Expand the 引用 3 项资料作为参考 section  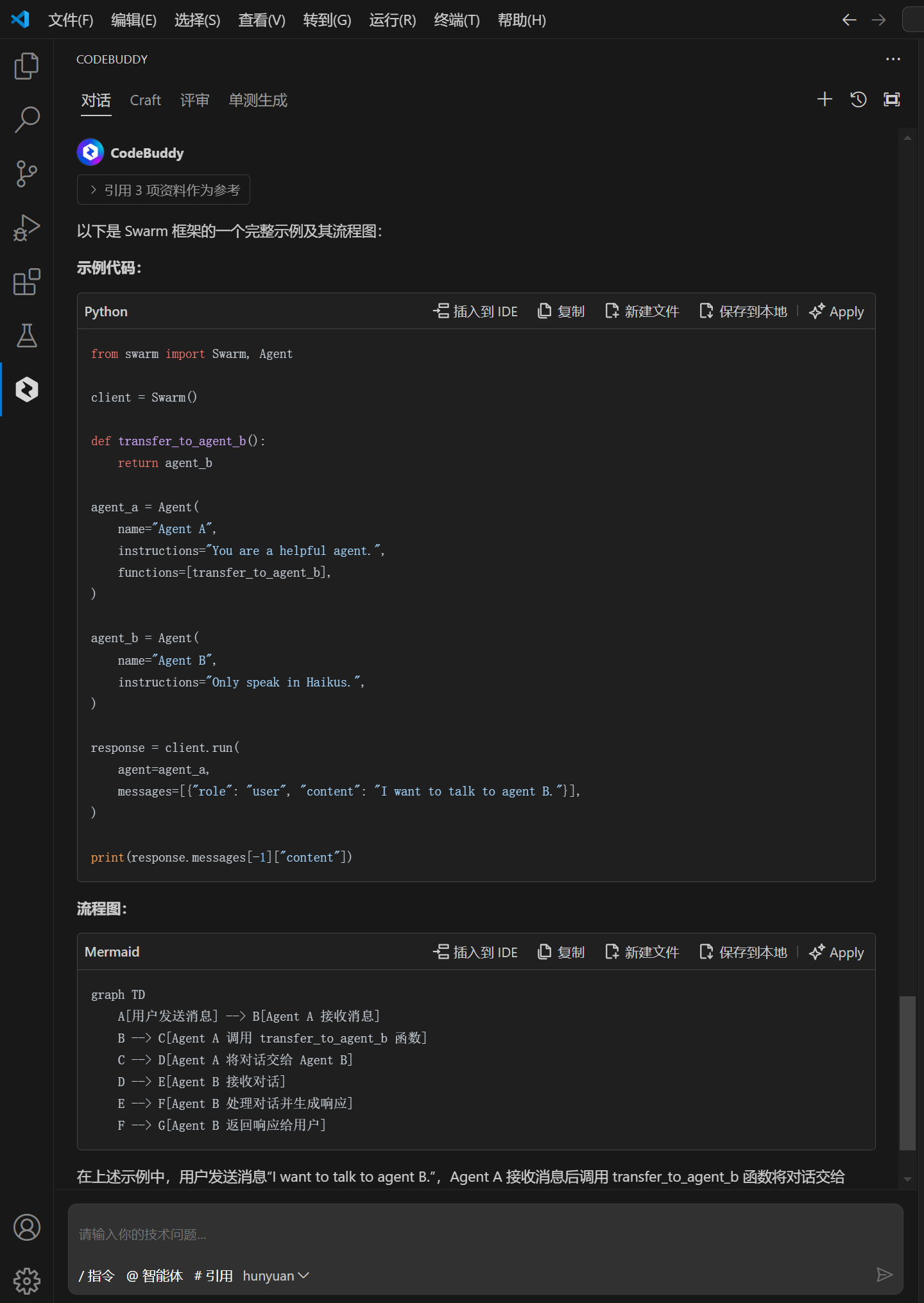coord(164,190)
